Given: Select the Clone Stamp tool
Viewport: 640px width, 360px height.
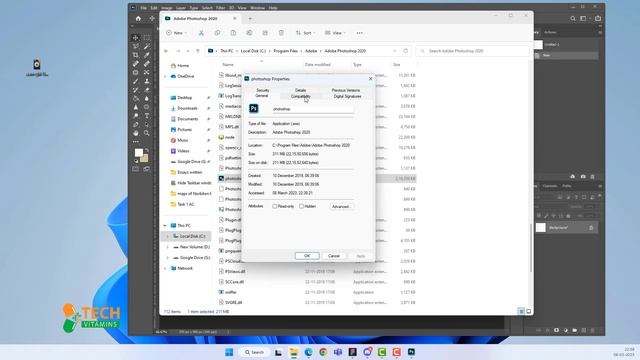Looking at the screenshot, I should click(x=147, y=81).
